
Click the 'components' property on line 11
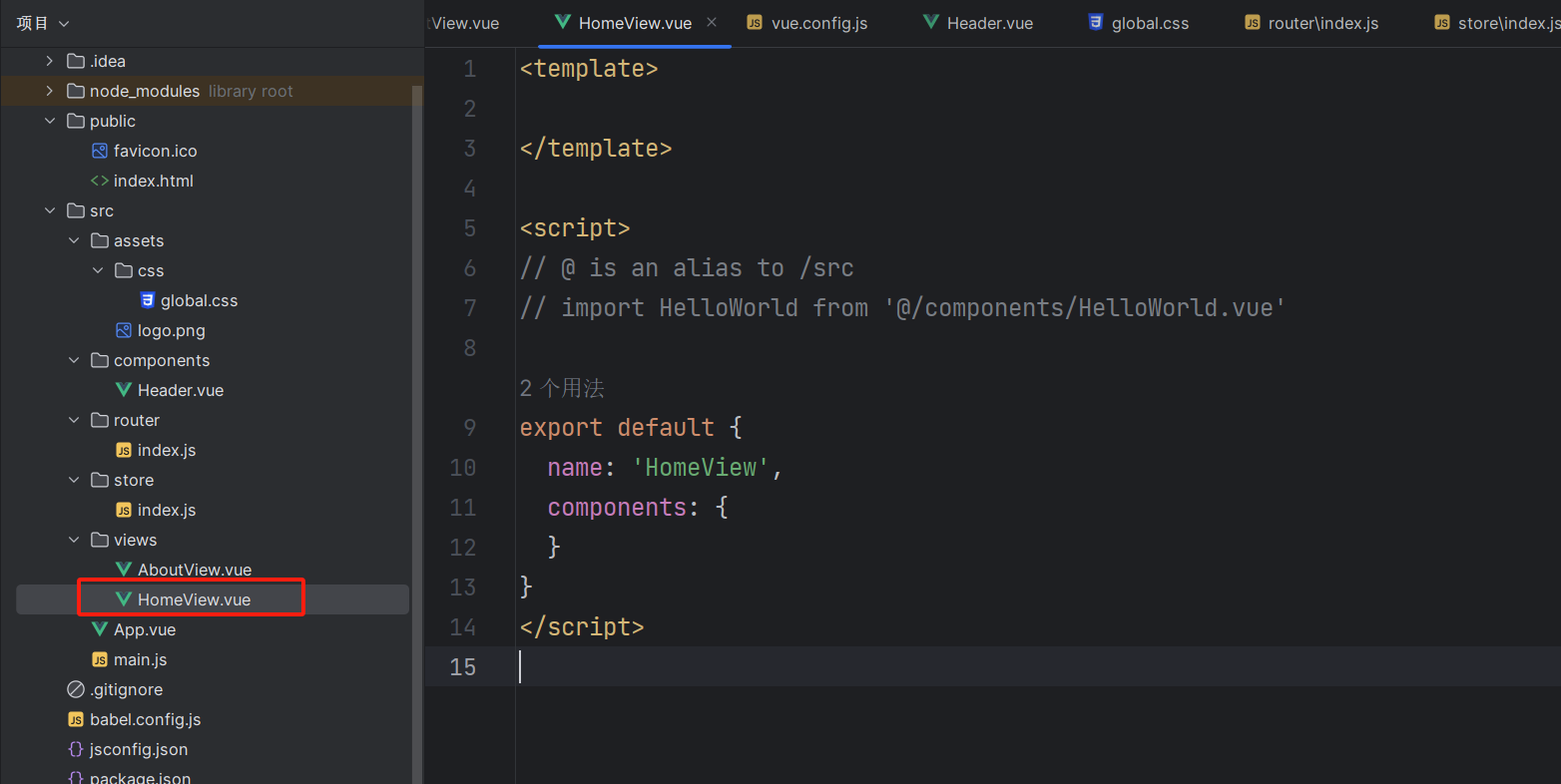[617, 508]
